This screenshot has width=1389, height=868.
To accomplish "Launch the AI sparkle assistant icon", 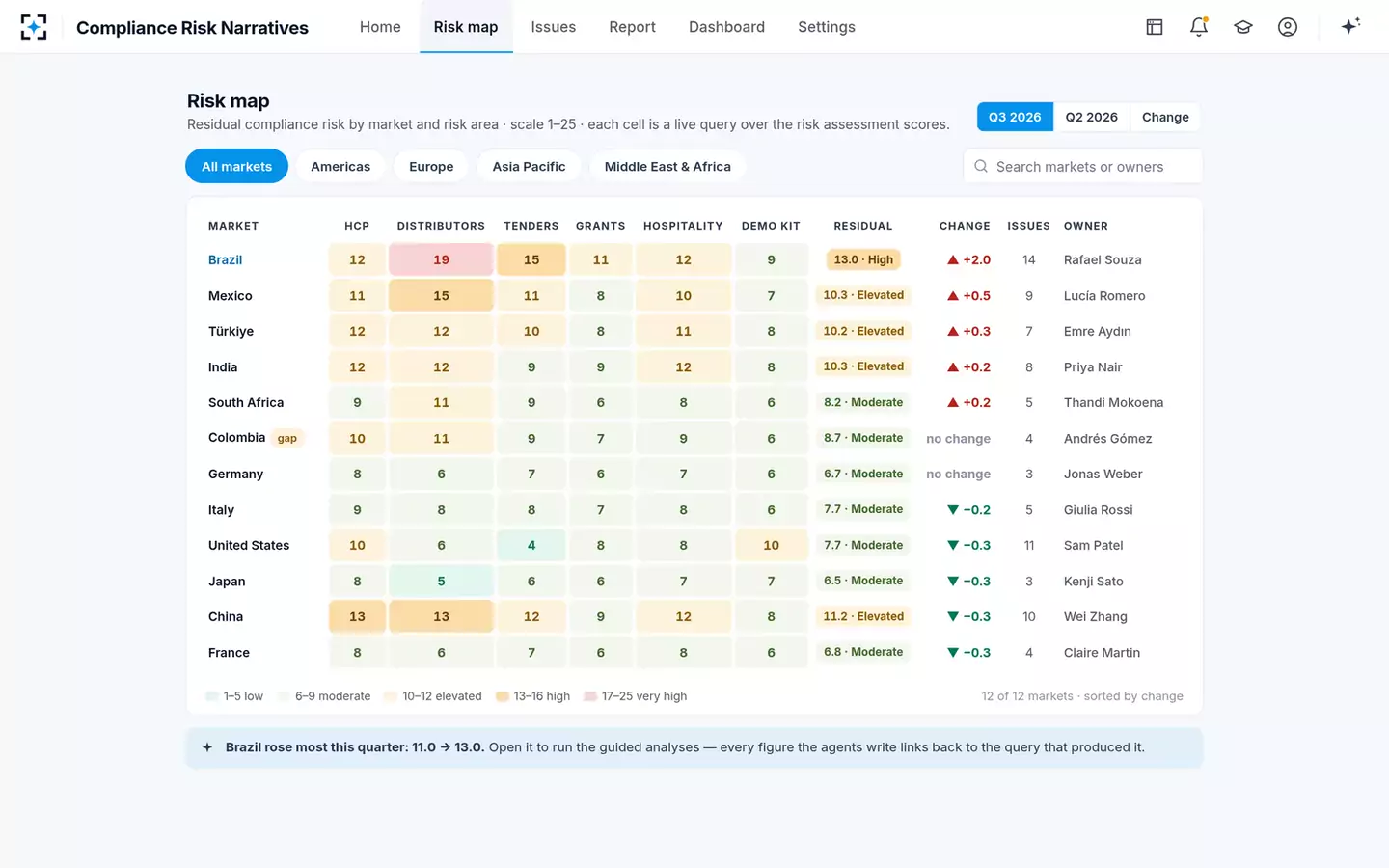I will pyautogui.click(x=1350, y=26).
